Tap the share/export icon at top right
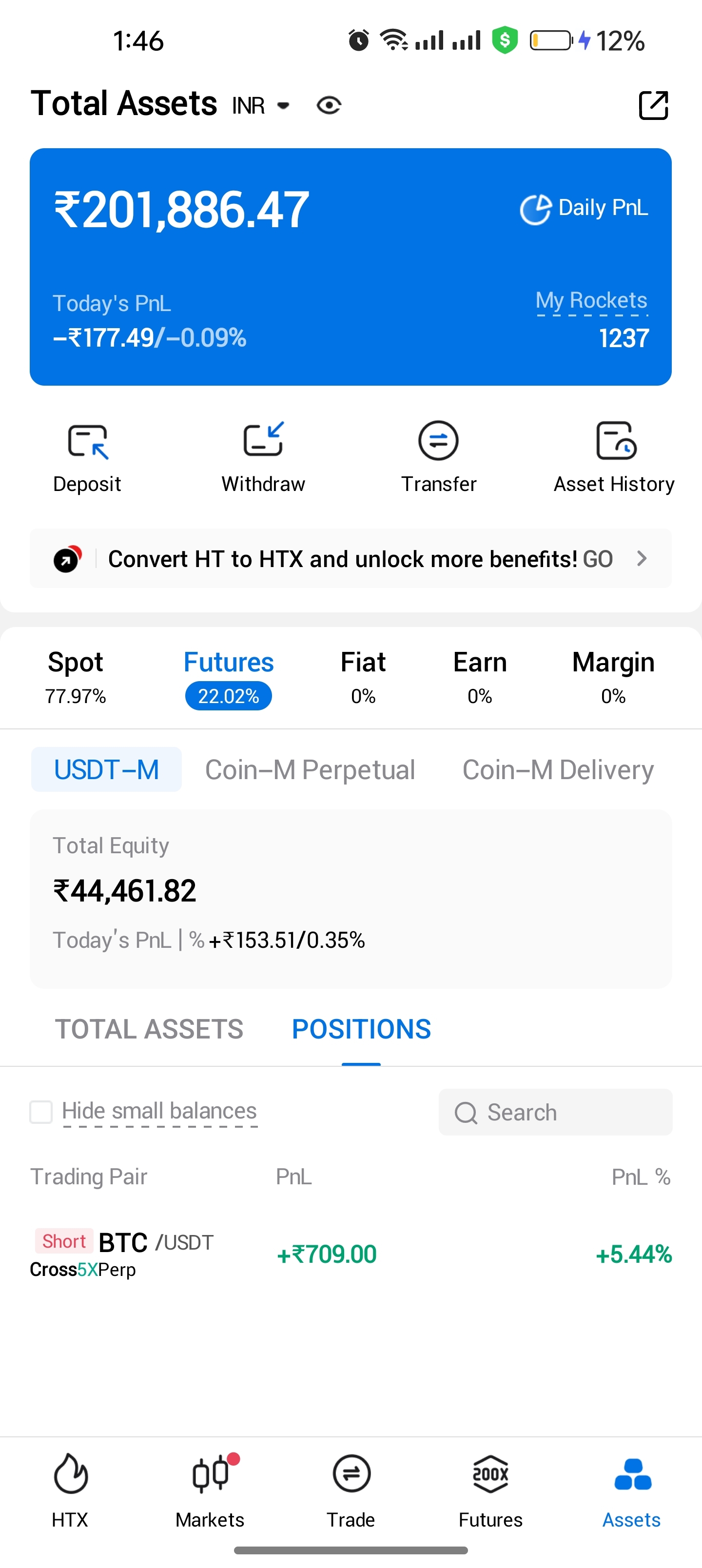Image resolution: width=702 pixels, height=1568 pixels. pyautogui.click(x=653, y=105)
